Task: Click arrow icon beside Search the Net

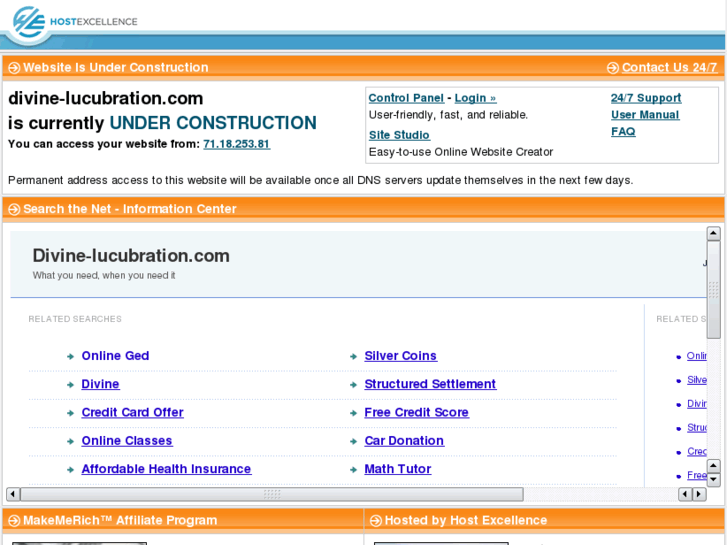Action: point(14,209)
